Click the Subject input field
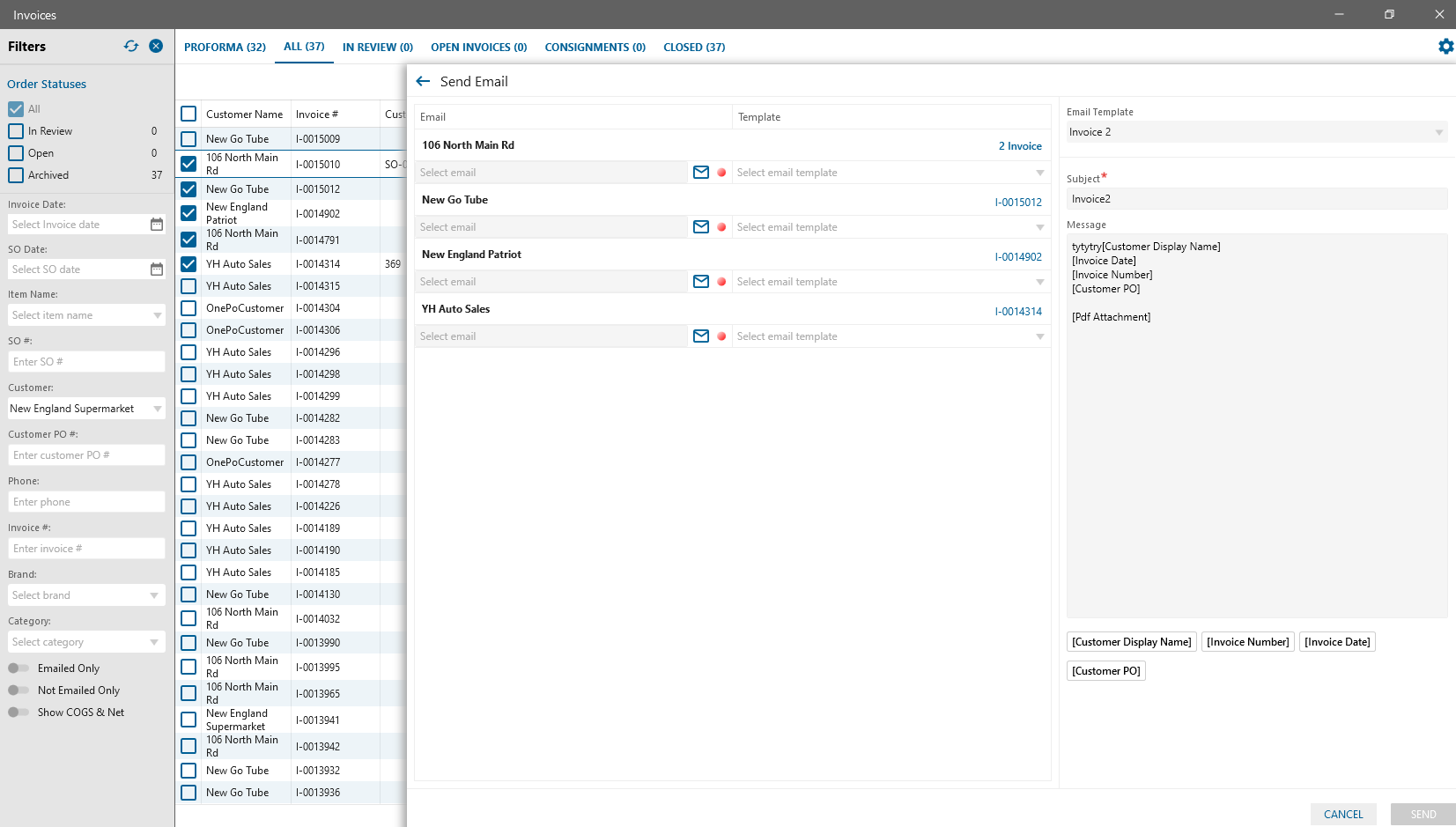Image resolution: width=1456 pixels, height=827 pixels. point(1256,199)
